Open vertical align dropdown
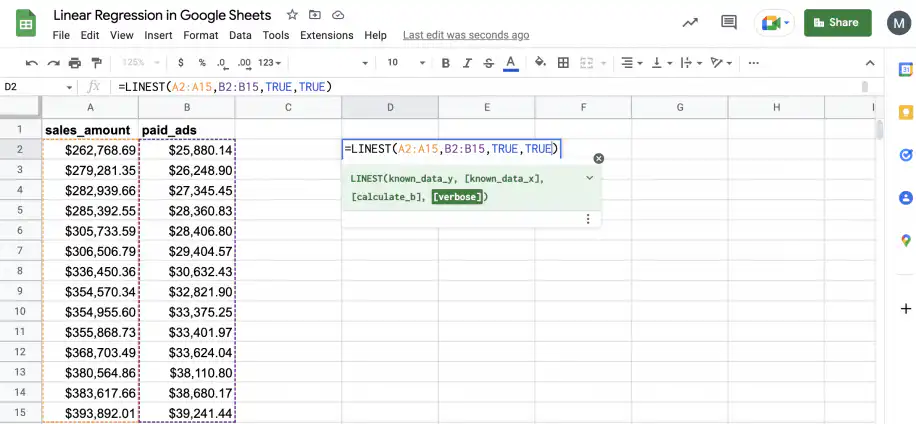Viewport: 916px width, 424px height. point(661,62)
